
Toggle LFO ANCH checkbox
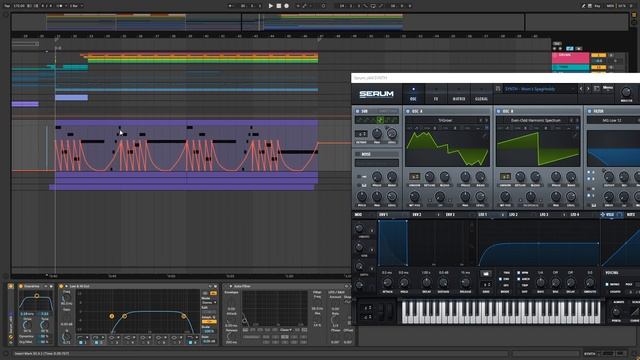tap(519, 279)
